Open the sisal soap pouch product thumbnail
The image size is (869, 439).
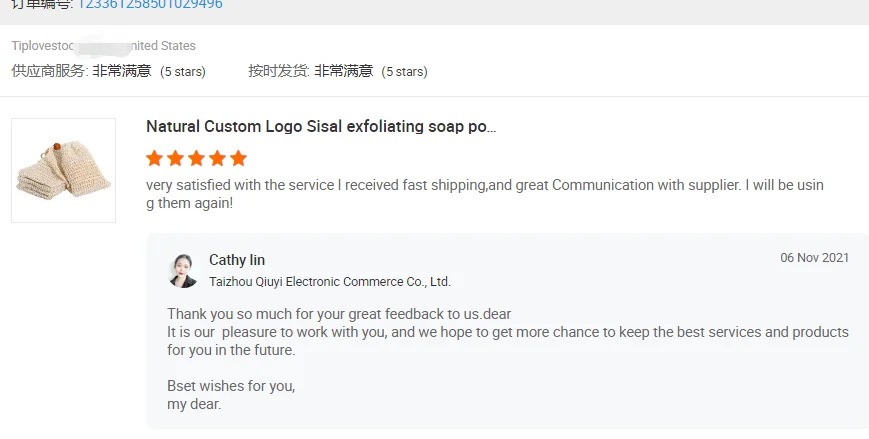pos(63,170)
